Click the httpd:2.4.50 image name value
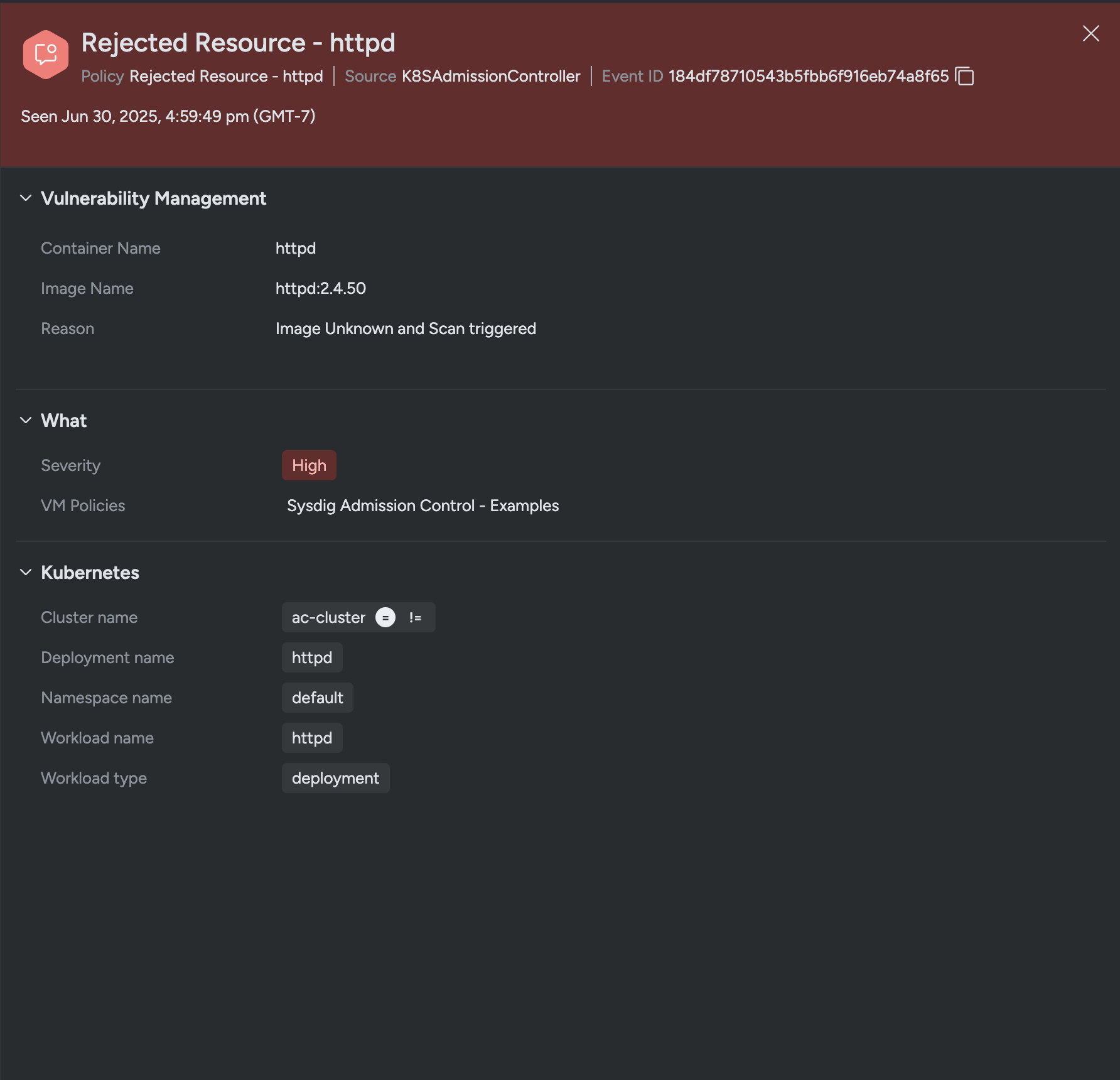The height and width of the screenshot is (1080, 1120). (321, 288)
